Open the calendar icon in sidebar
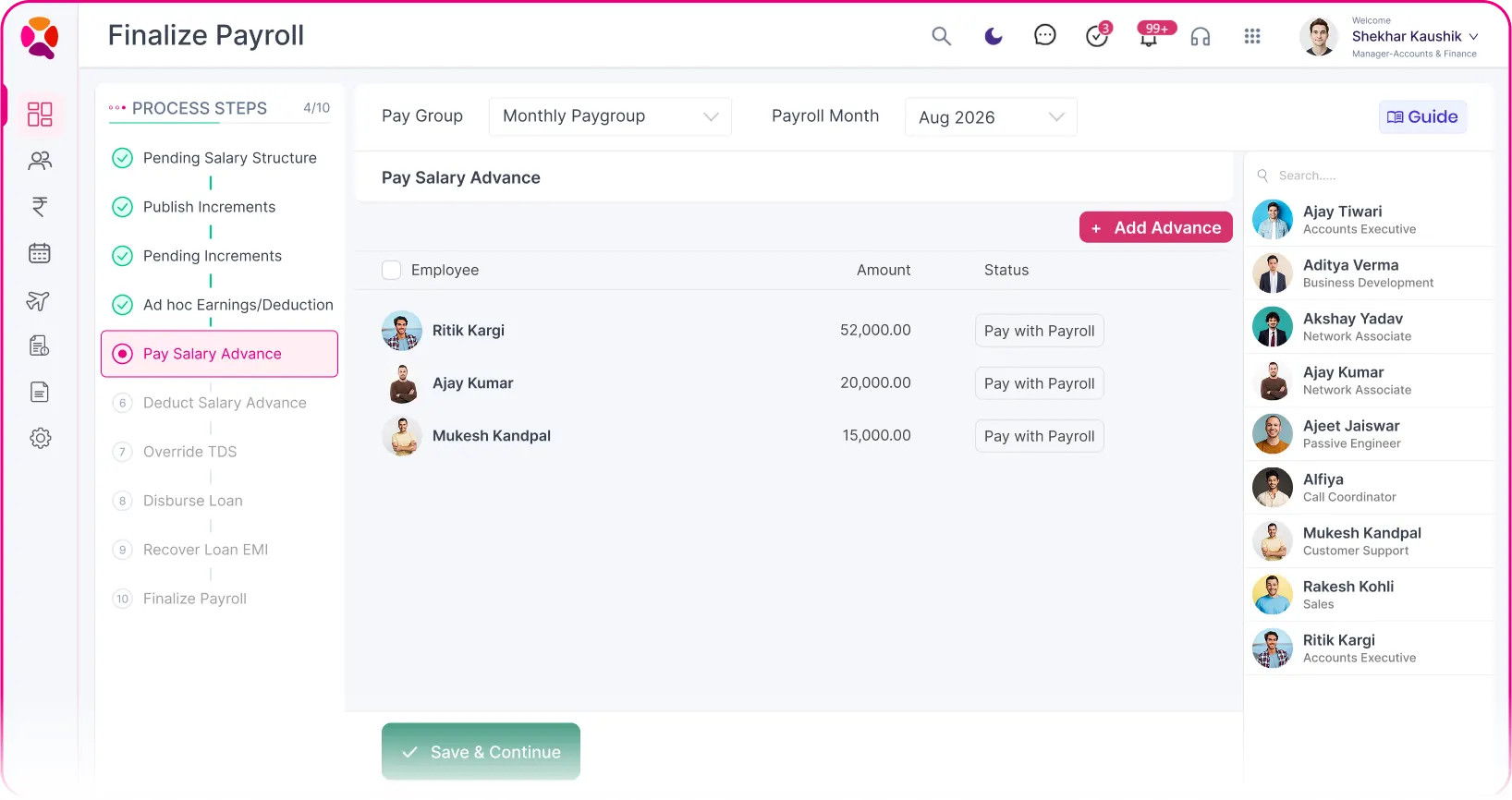Viewport: 1512px width, 800px height. tap(40, 253)
